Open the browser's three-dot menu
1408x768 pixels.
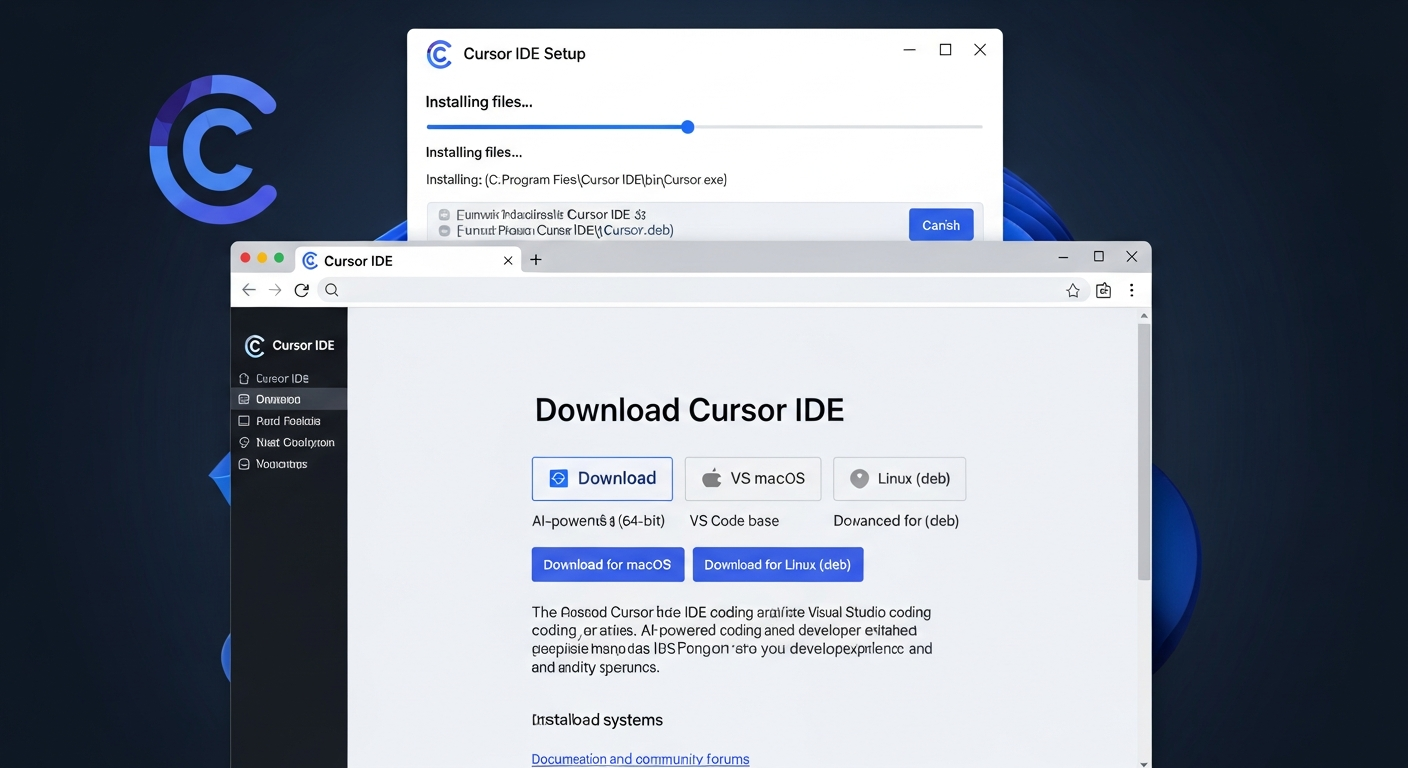pos(1131,289)
